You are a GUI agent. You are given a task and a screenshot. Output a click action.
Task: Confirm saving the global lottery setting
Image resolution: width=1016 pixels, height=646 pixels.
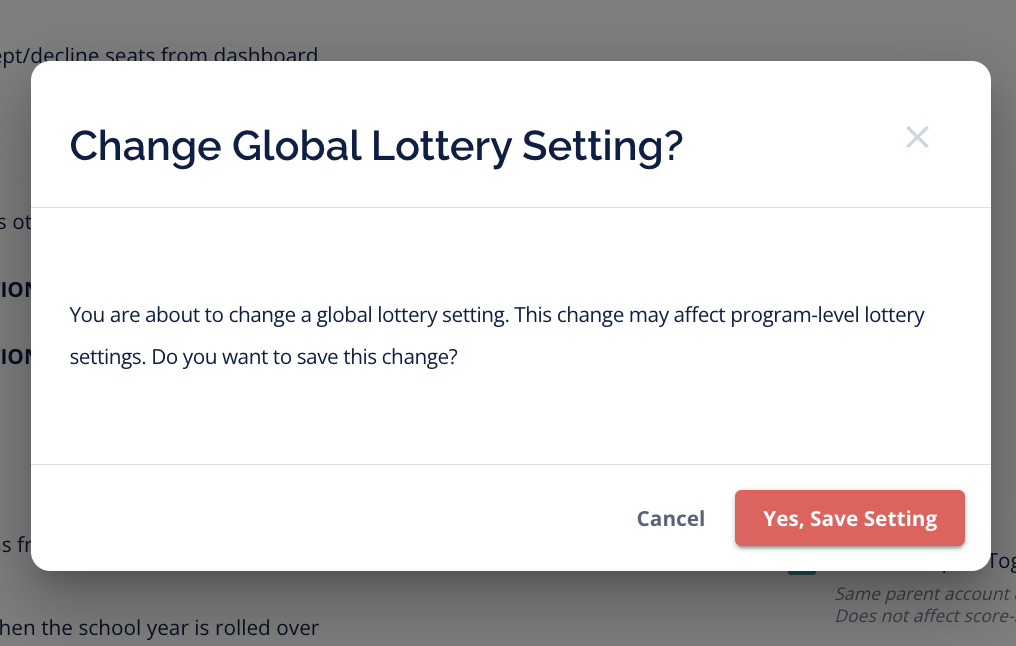tap(849, 518)
